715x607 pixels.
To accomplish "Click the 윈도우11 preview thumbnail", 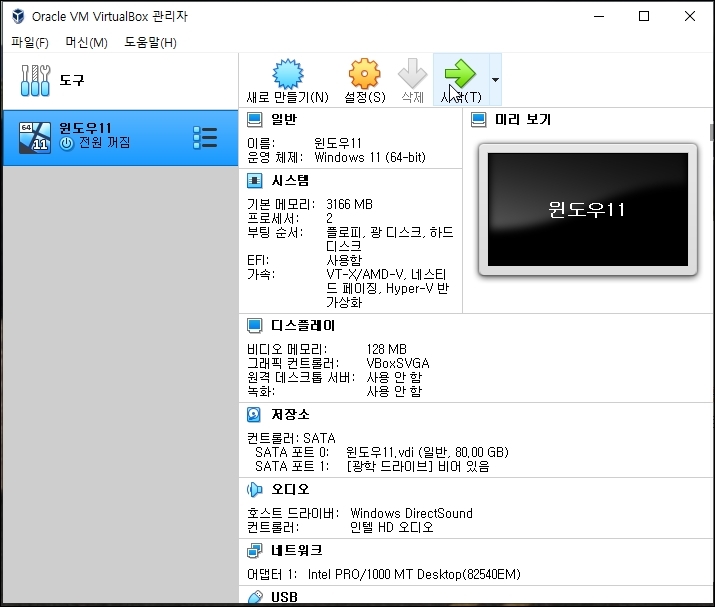I will [588, 210].
